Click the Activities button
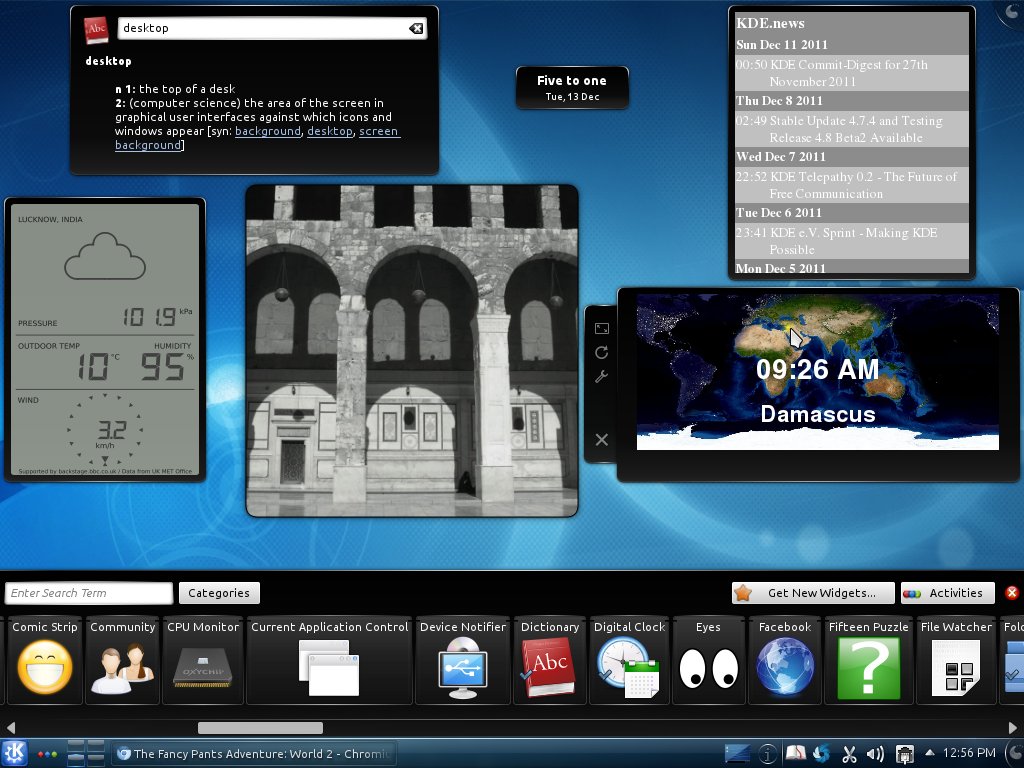 (948, 593)
